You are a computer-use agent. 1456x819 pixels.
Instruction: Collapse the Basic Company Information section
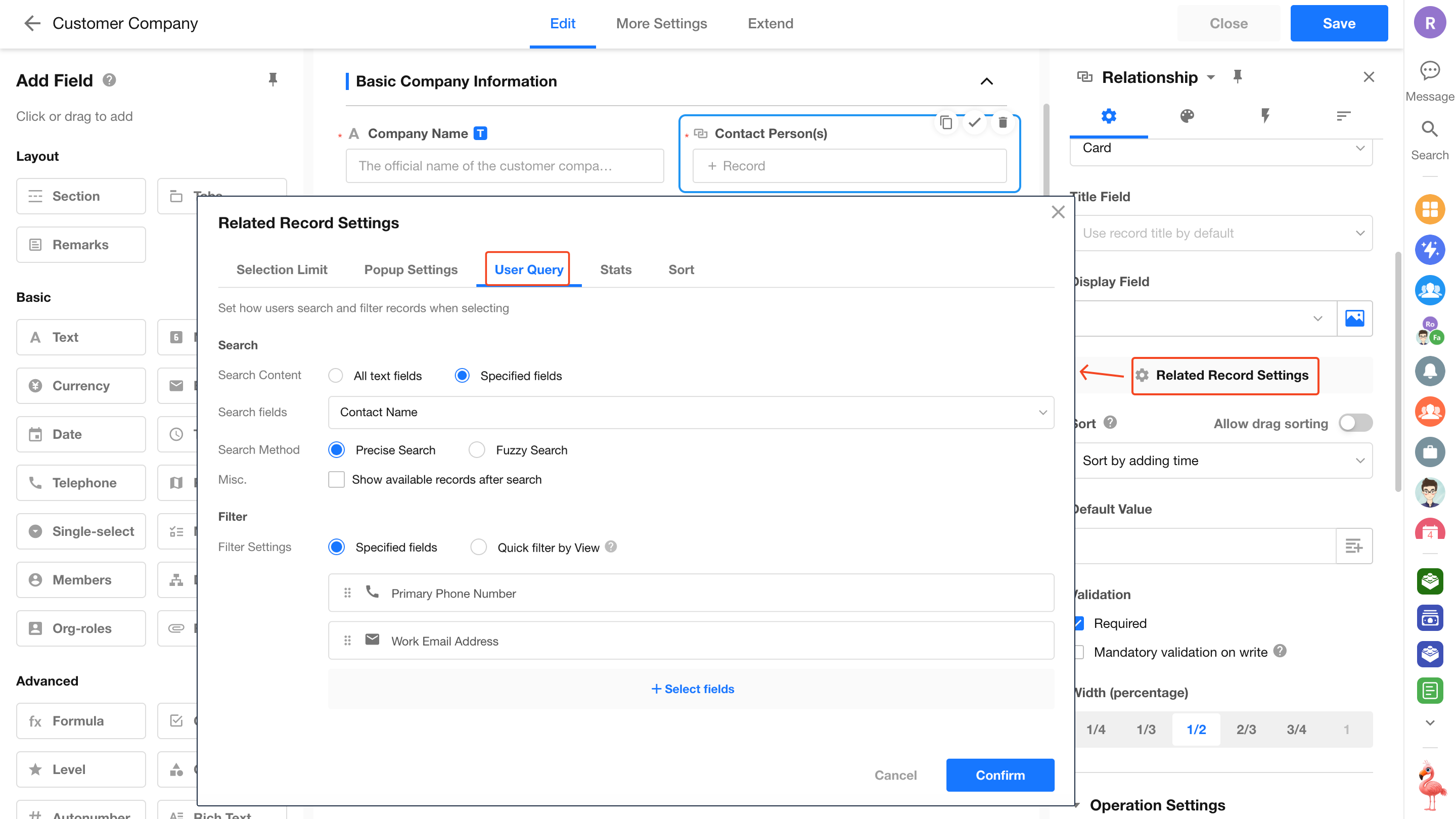click(986, 81)
